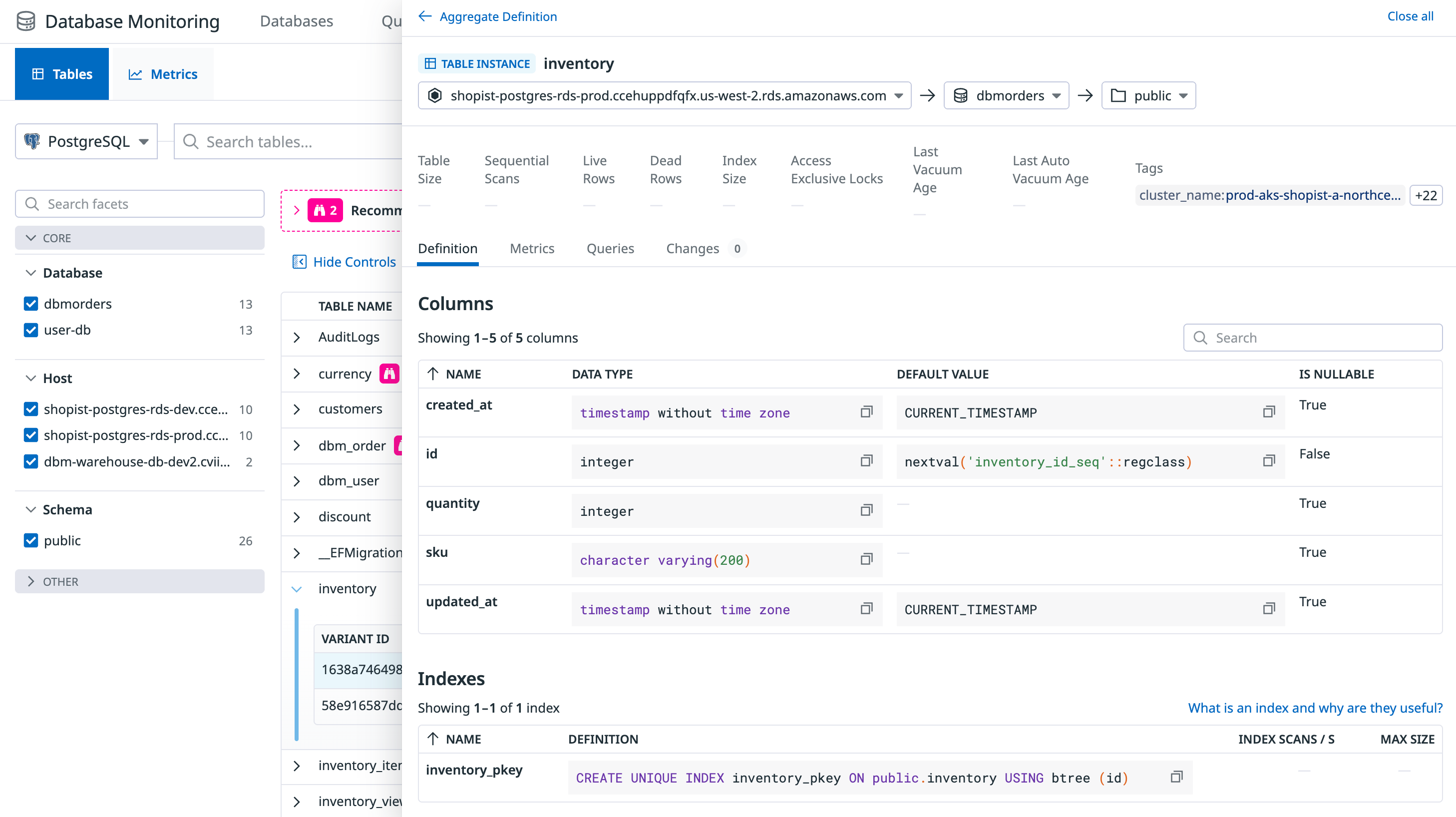
Task: Click the Close all link
Action: click(x=1410, y=16)
